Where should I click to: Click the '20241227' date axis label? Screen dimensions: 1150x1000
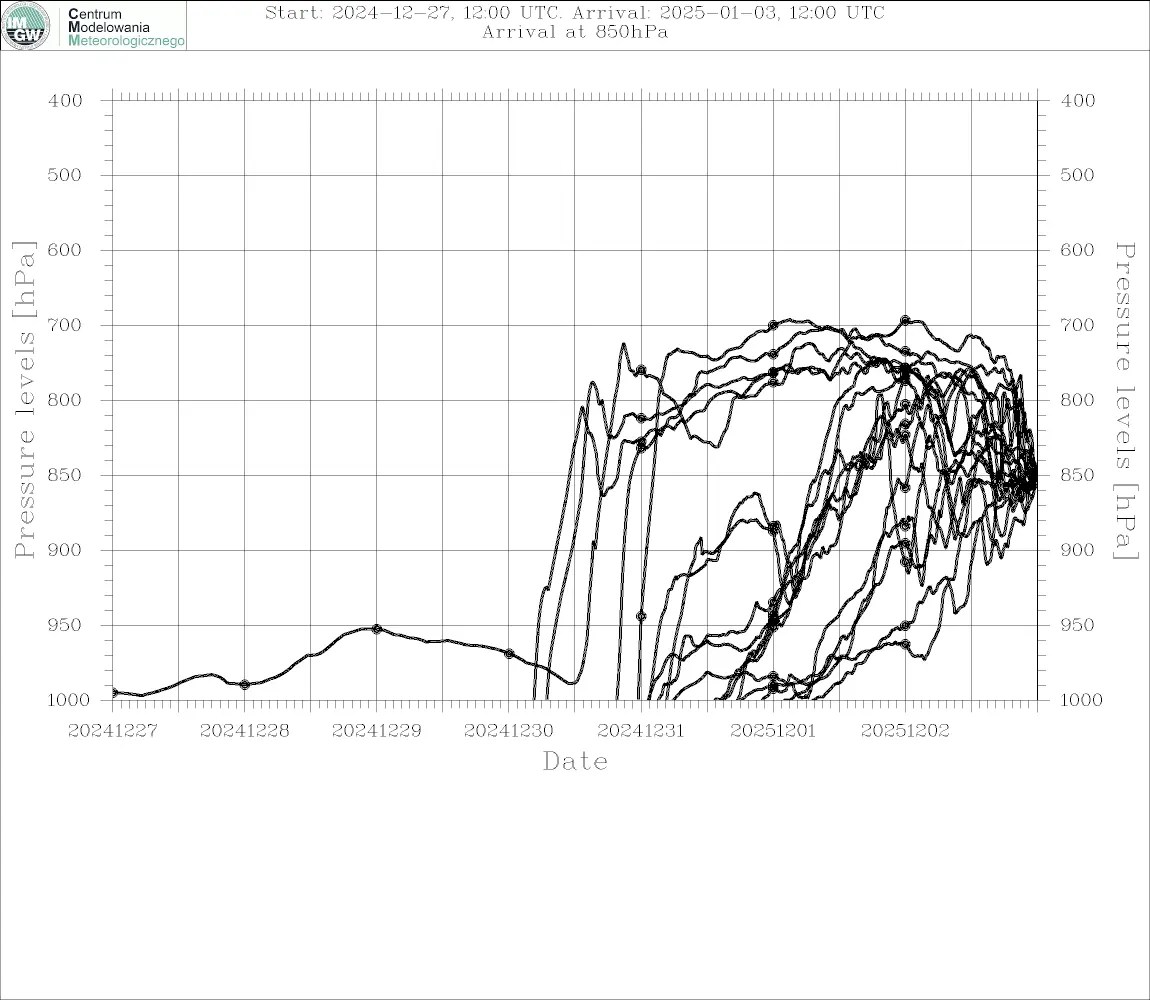[113, 731]
